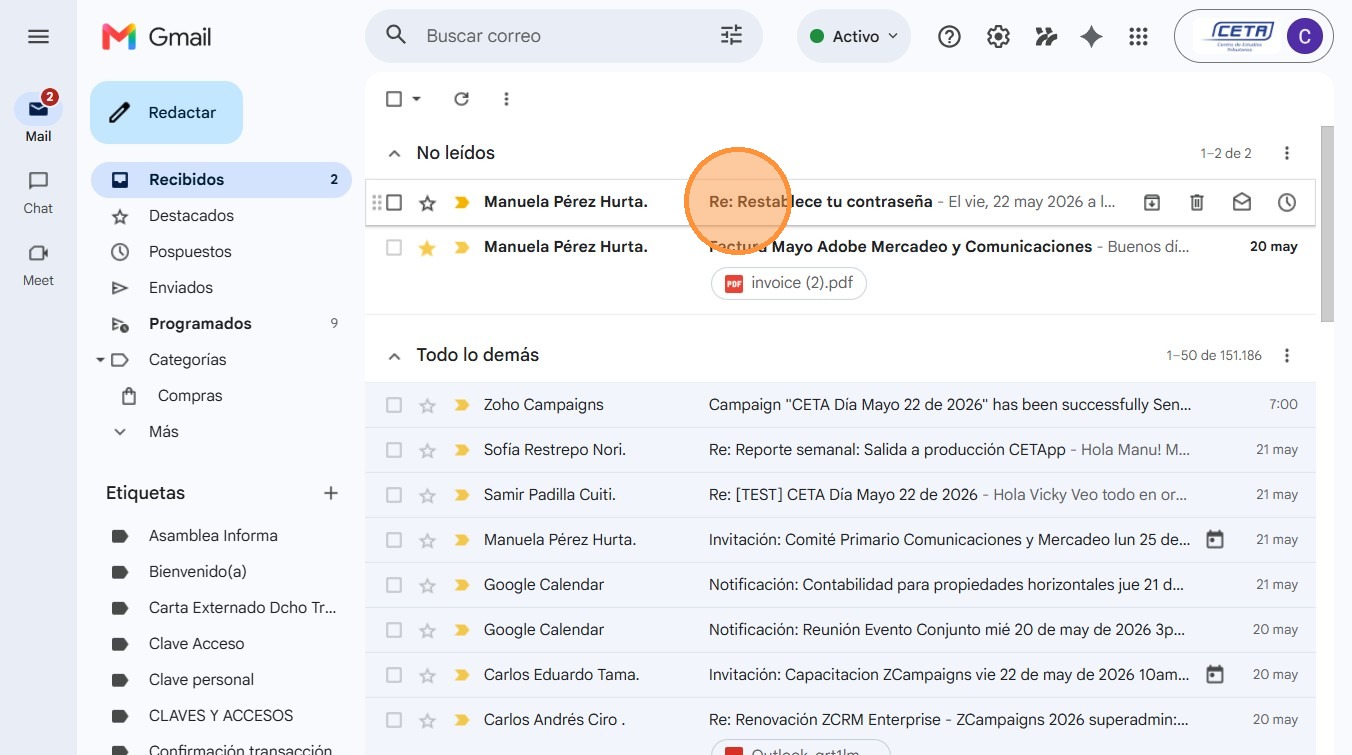1352x755 pixels.
Task: Expand the Más sidebar item
Action: point(164,432)
